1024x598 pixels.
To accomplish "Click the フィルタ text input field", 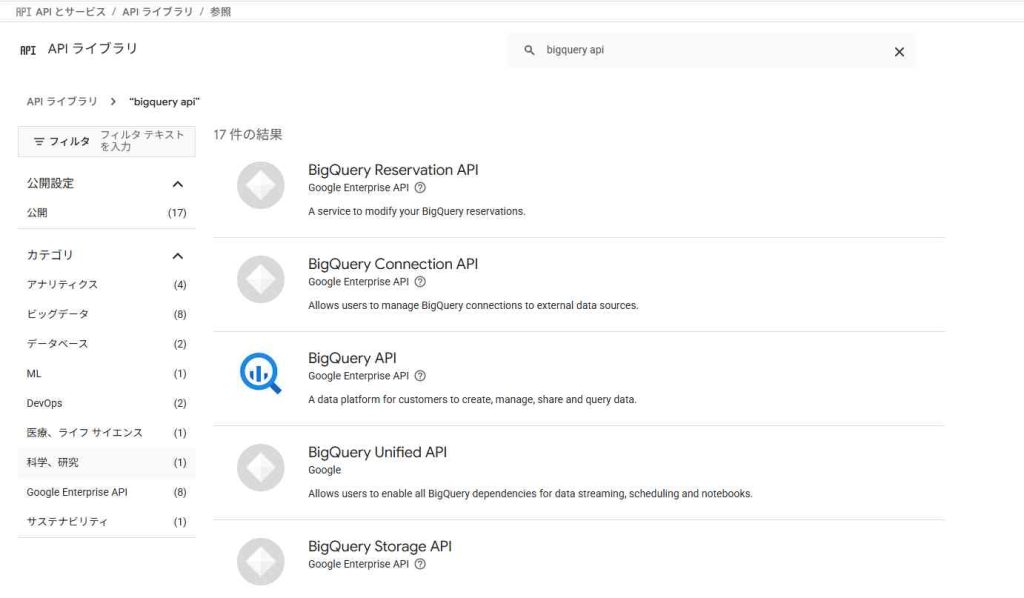I will pos(142,141).
